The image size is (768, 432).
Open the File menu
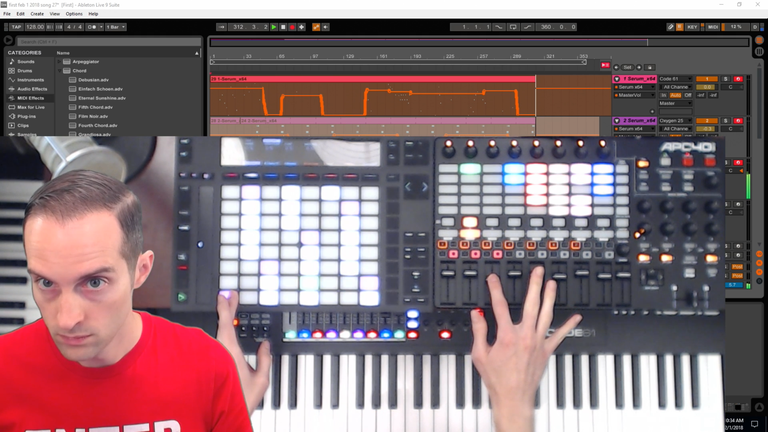[7, 14]
